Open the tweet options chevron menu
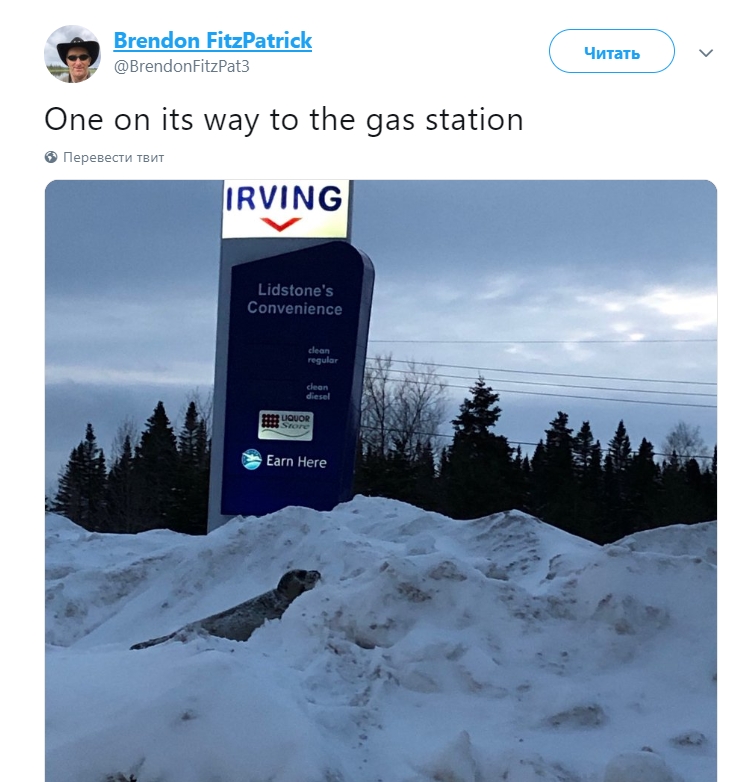The width and height of the screenshot is (751, 782). point(706,53)
